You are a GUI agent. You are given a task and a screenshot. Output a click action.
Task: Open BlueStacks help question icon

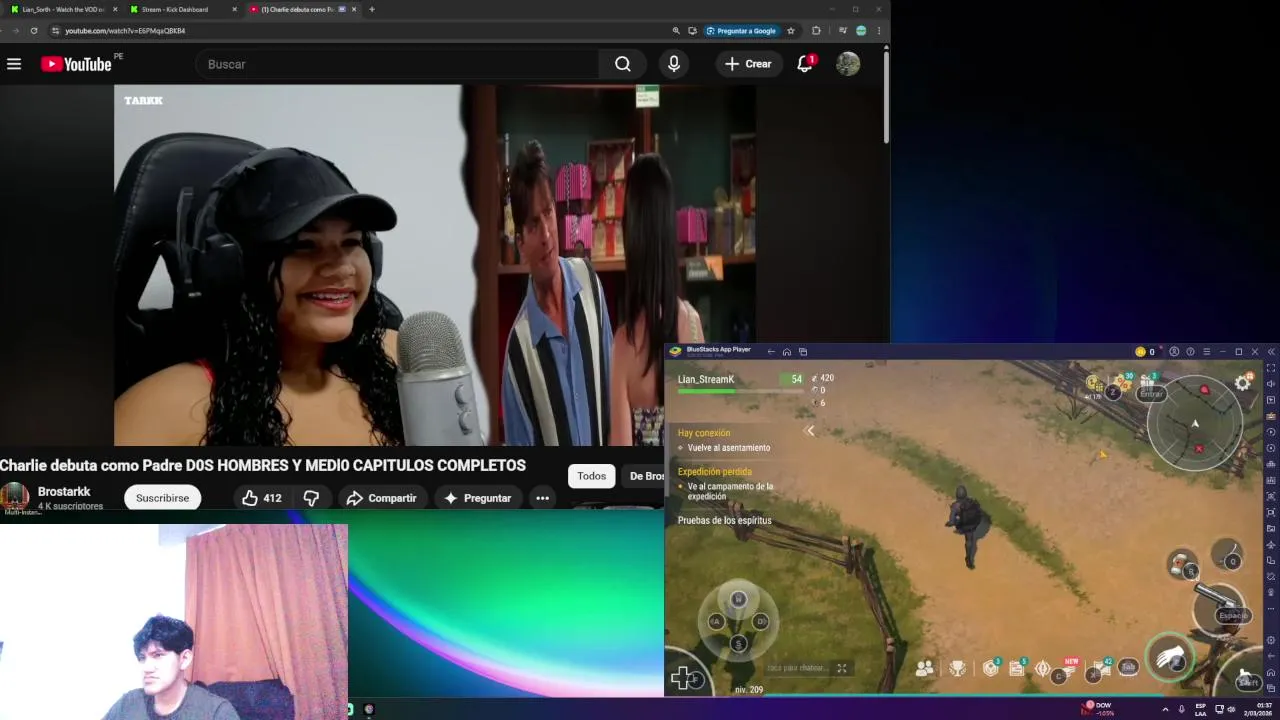1190,352
